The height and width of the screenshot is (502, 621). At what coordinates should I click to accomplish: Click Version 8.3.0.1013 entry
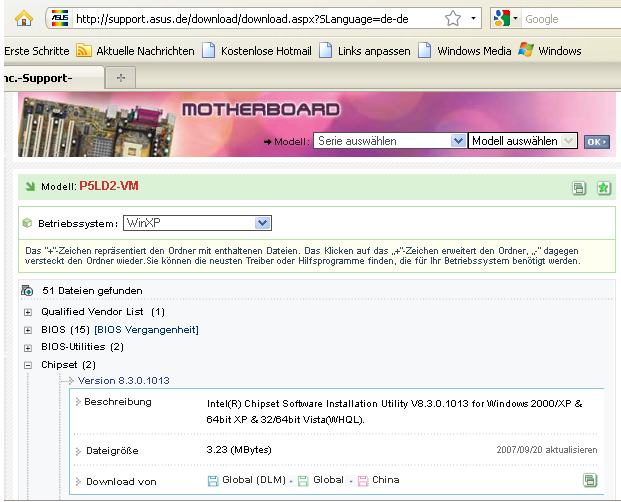coord(124,381)
